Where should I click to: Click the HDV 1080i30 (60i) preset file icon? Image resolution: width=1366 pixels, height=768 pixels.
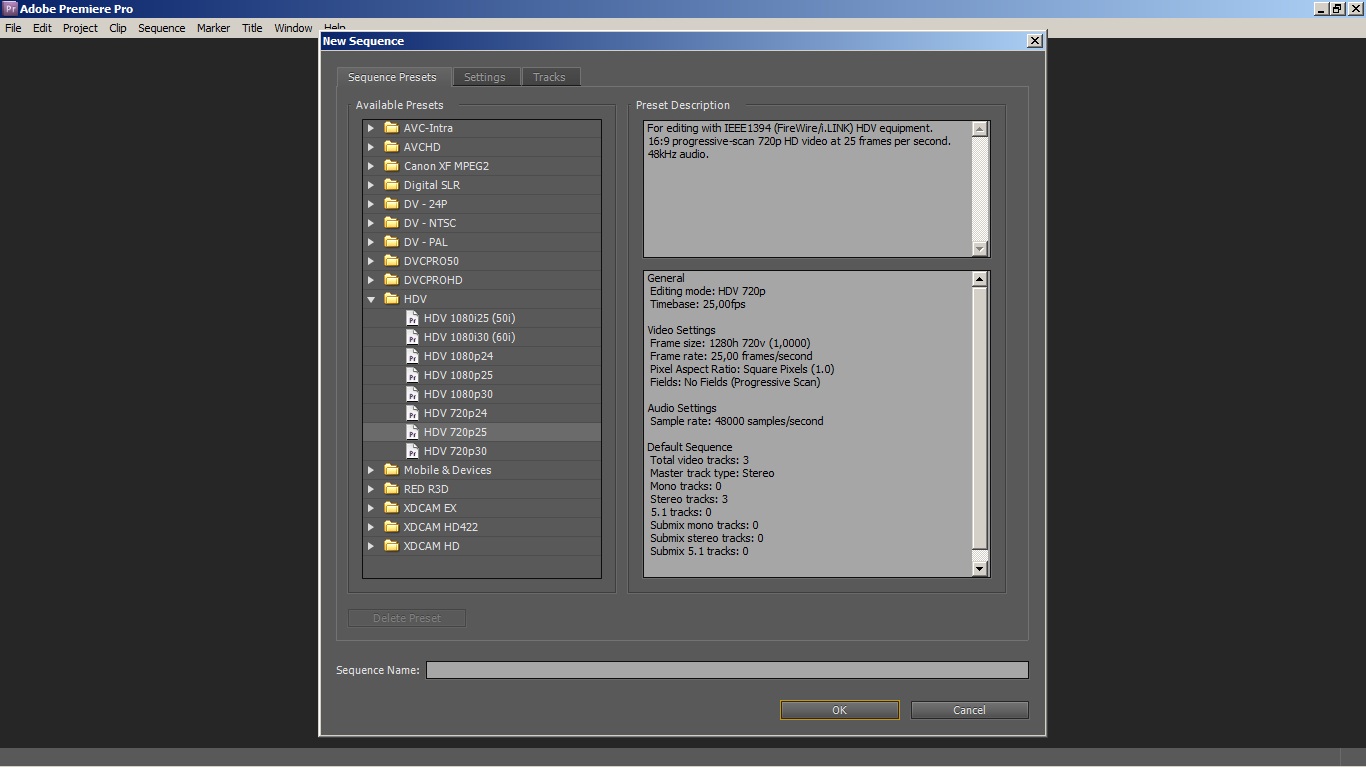click(412, 337)
